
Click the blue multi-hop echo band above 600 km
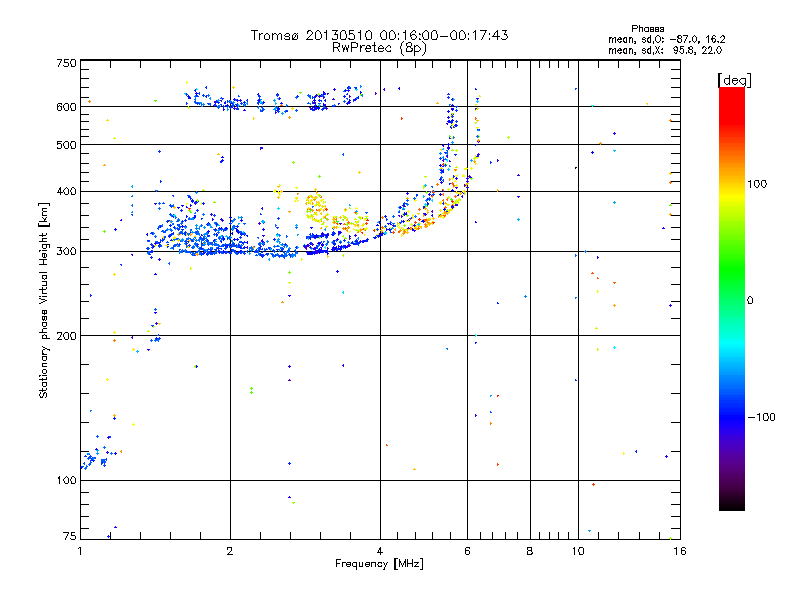click(x=273, y=98)
